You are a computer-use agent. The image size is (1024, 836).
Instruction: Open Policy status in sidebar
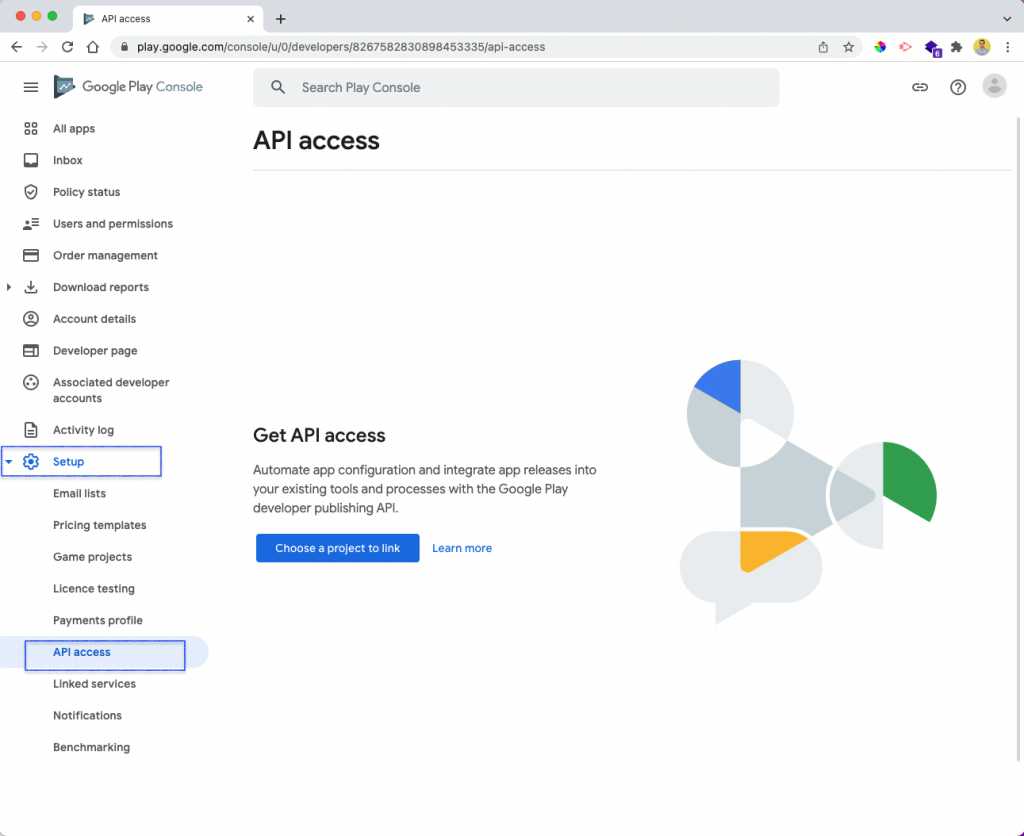(x=87, y=192)
